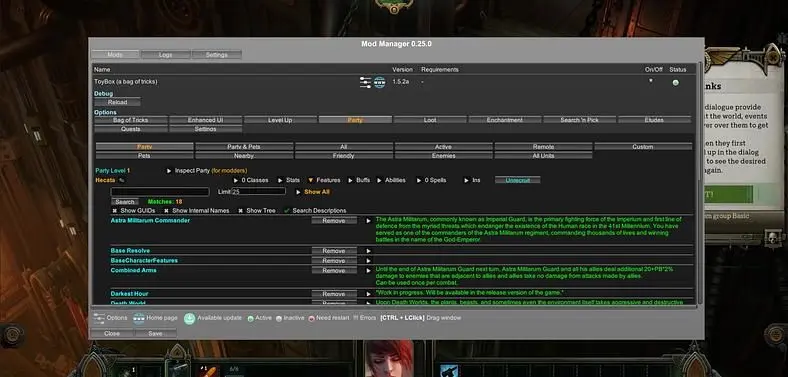788x377 pixels.
Task: Click the grey Inactive legend dot
Action: pyautogui.click(x=278, y=318)
